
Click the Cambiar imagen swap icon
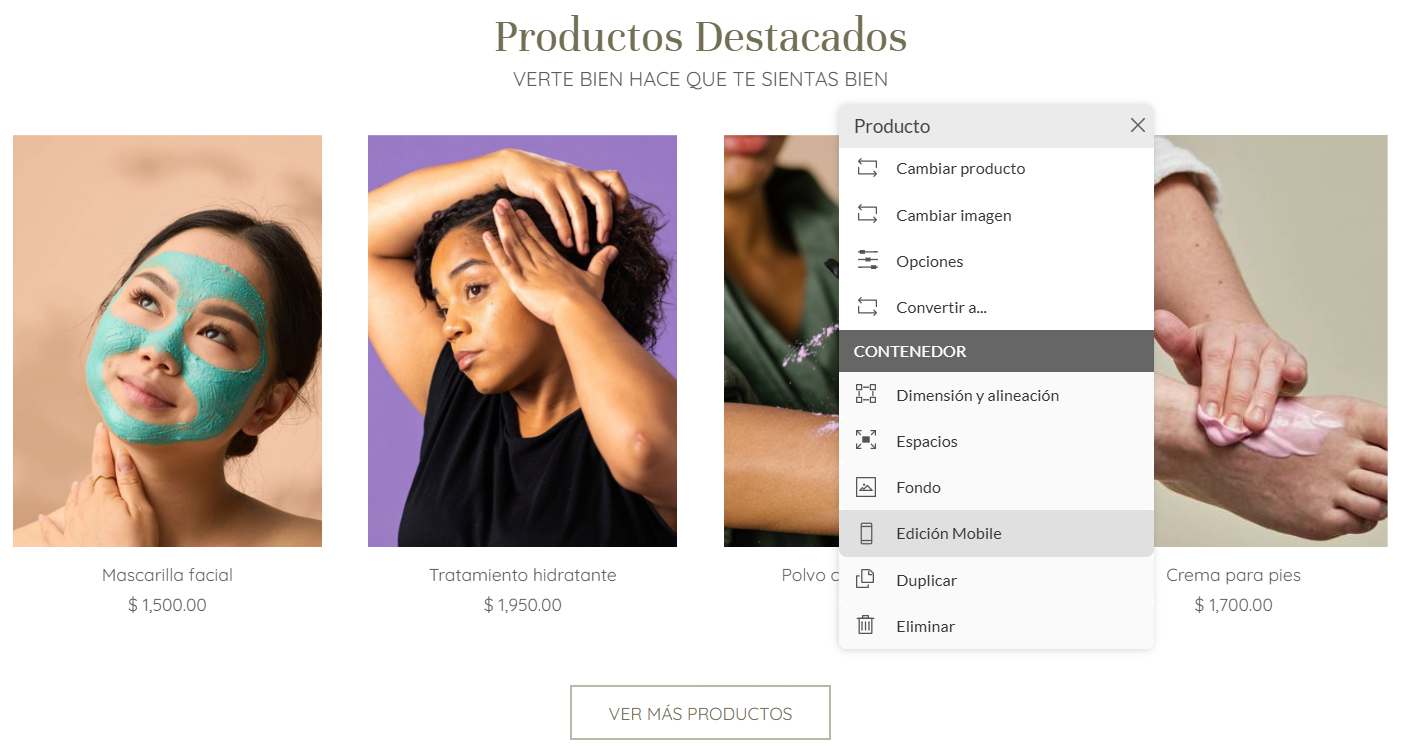(x=867, y=215)
